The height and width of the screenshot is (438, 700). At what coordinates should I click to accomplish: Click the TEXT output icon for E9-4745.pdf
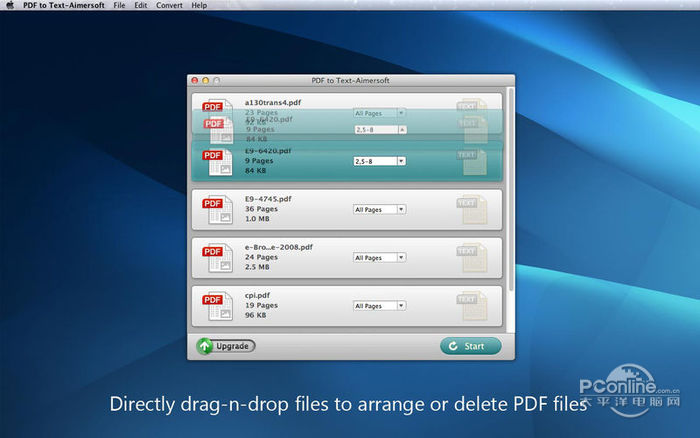(472, 209)
